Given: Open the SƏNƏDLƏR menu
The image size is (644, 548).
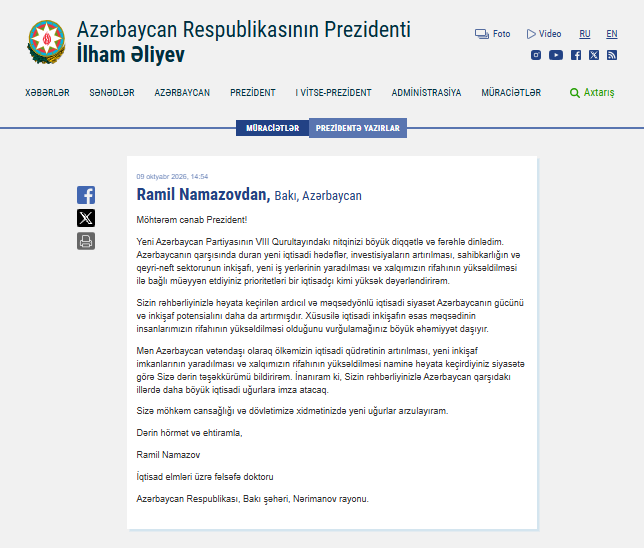Looking at the screenshot, I should click(x=112, y=93).
